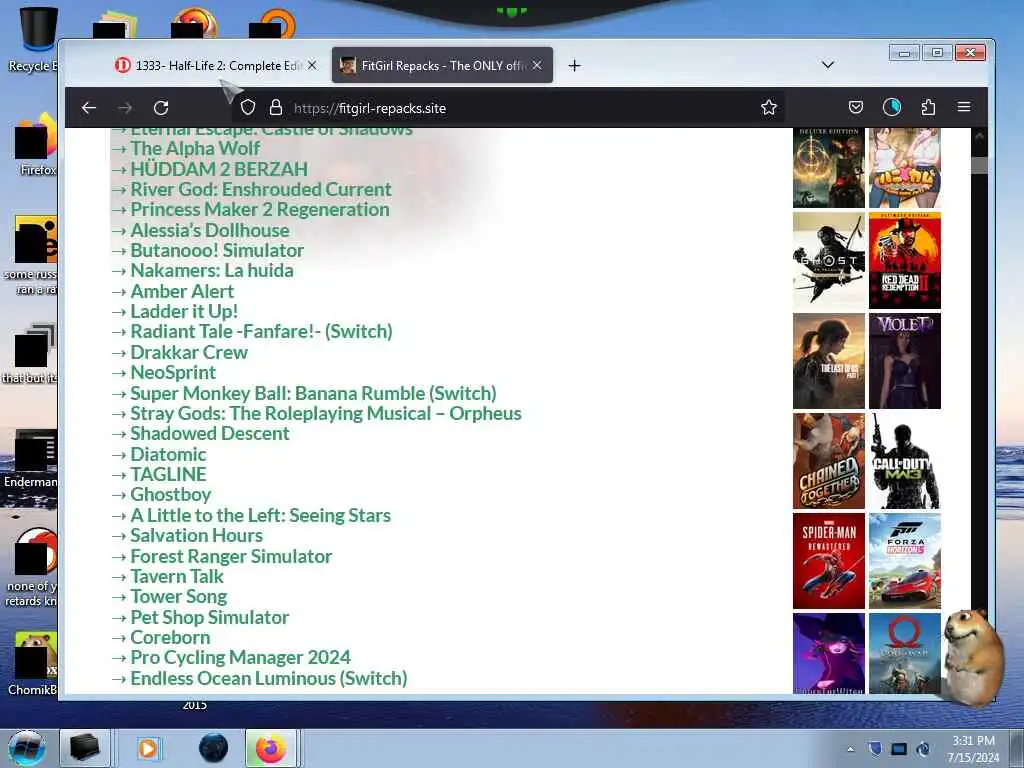Click the taskbar clock showing 3:31 PM

[x=973, y=749]
